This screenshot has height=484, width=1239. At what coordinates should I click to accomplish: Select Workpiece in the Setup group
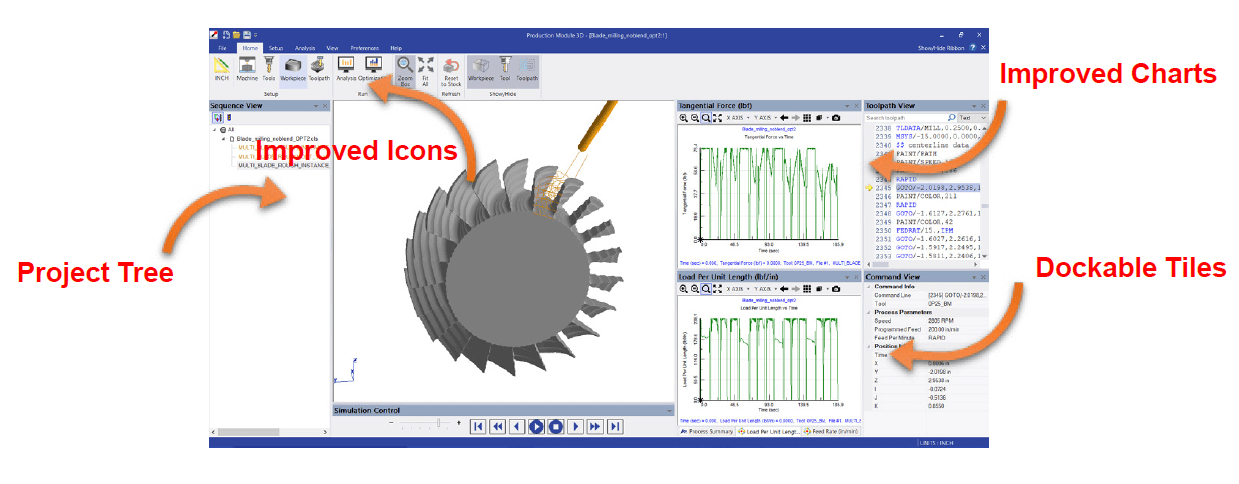(x=293, y=69)
